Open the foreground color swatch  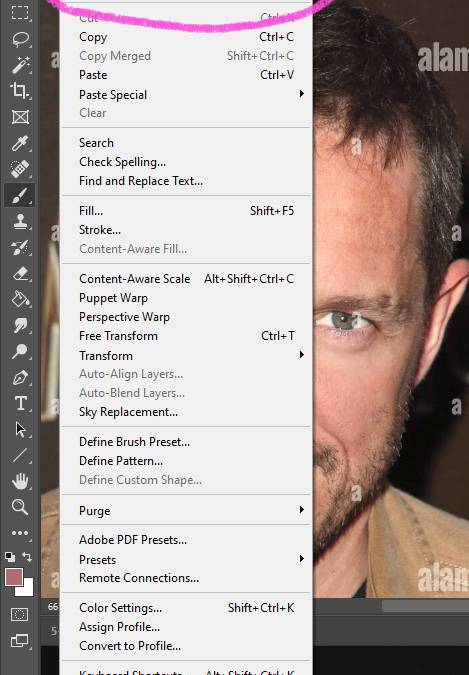[13, 577]
